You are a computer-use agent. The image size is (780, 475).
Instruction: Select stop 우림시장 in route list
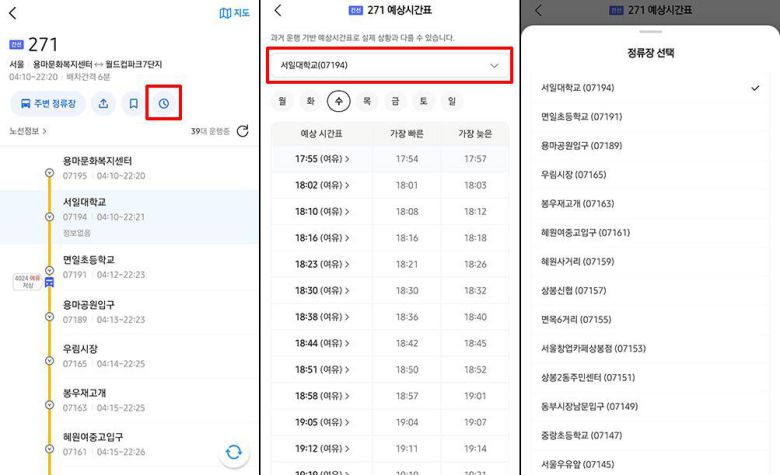click(129, 356)
